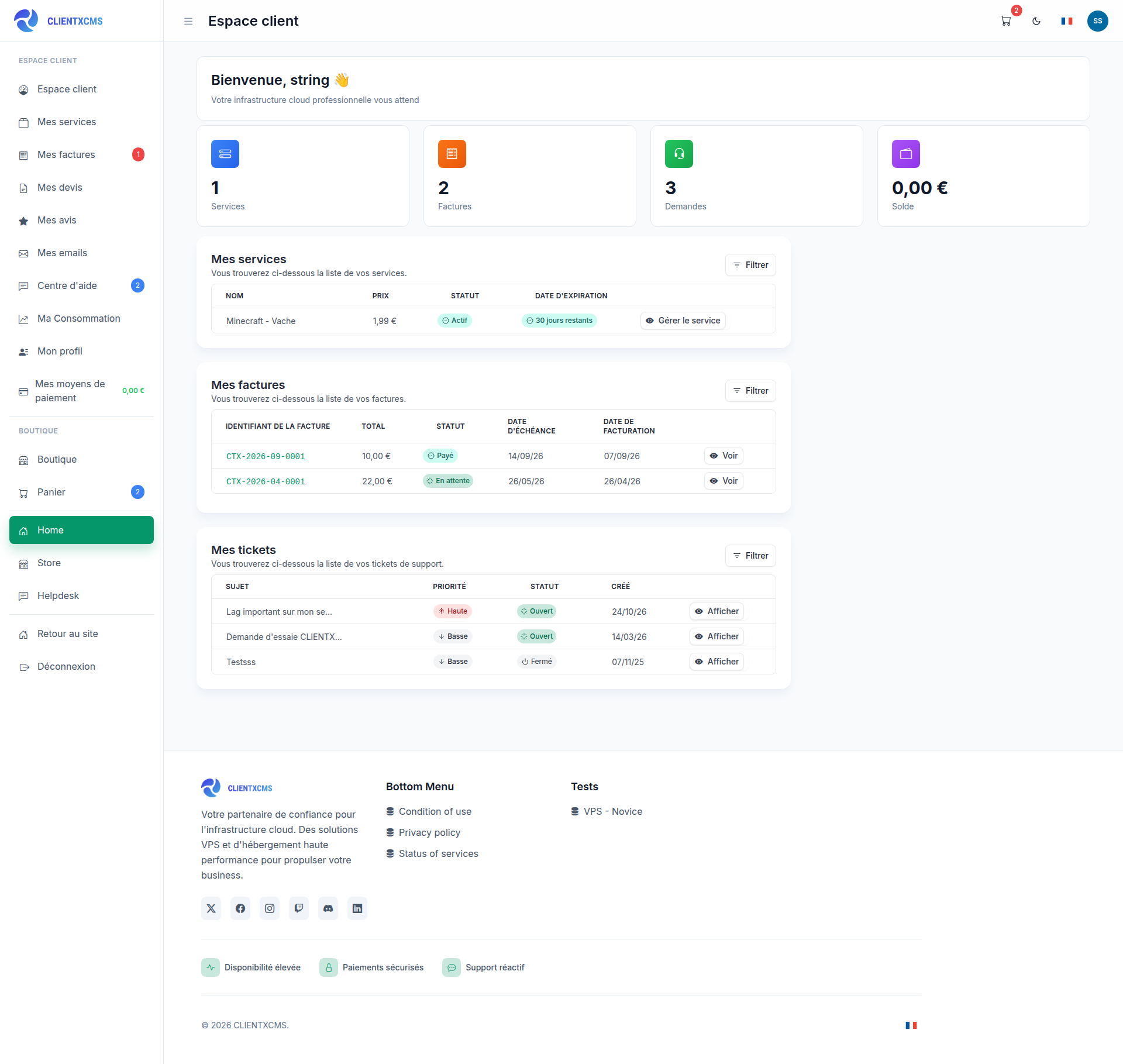Click Voir for invoice CTX-2026-09-0001
This screenshot has height=1064, width=1123.
pyautogui.click(x=724, y=456)
